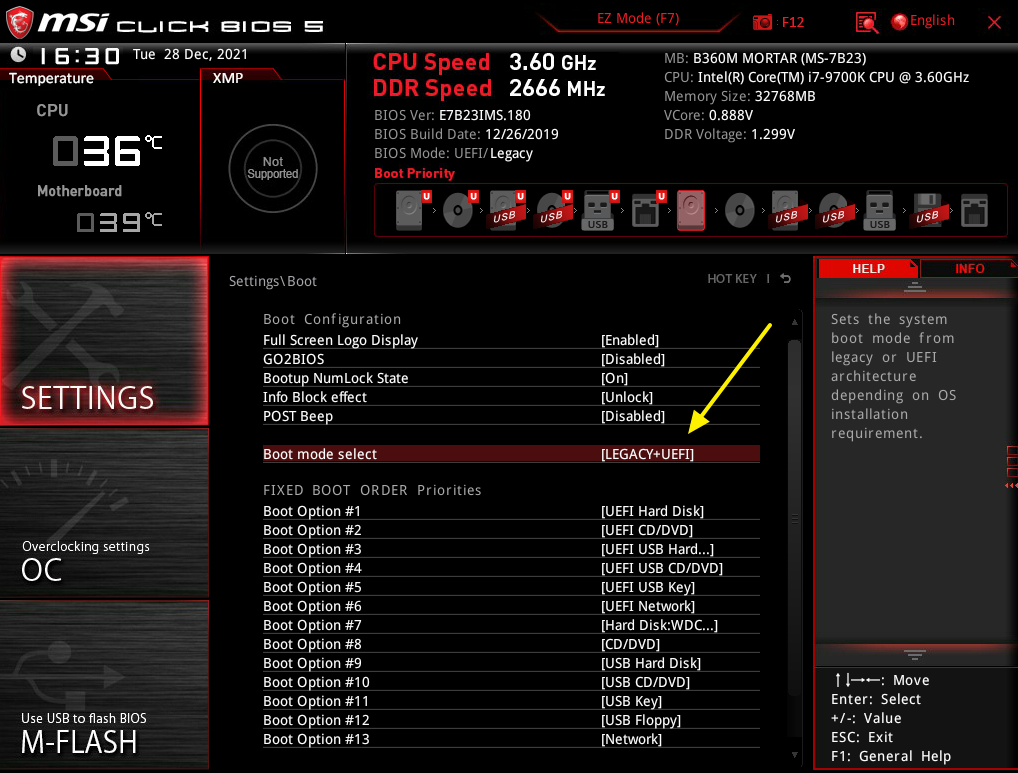Open Boot Option #7 [Hard Disk:WDC...]
The height and width of the screenshot is (773, 1018).
tap(511, 625)
